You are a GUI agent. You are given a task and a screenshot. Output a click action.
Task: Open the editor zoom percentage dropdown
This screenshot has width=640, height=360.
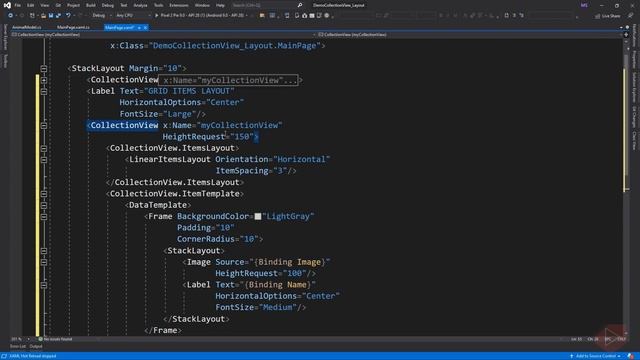tap(20, 339)
